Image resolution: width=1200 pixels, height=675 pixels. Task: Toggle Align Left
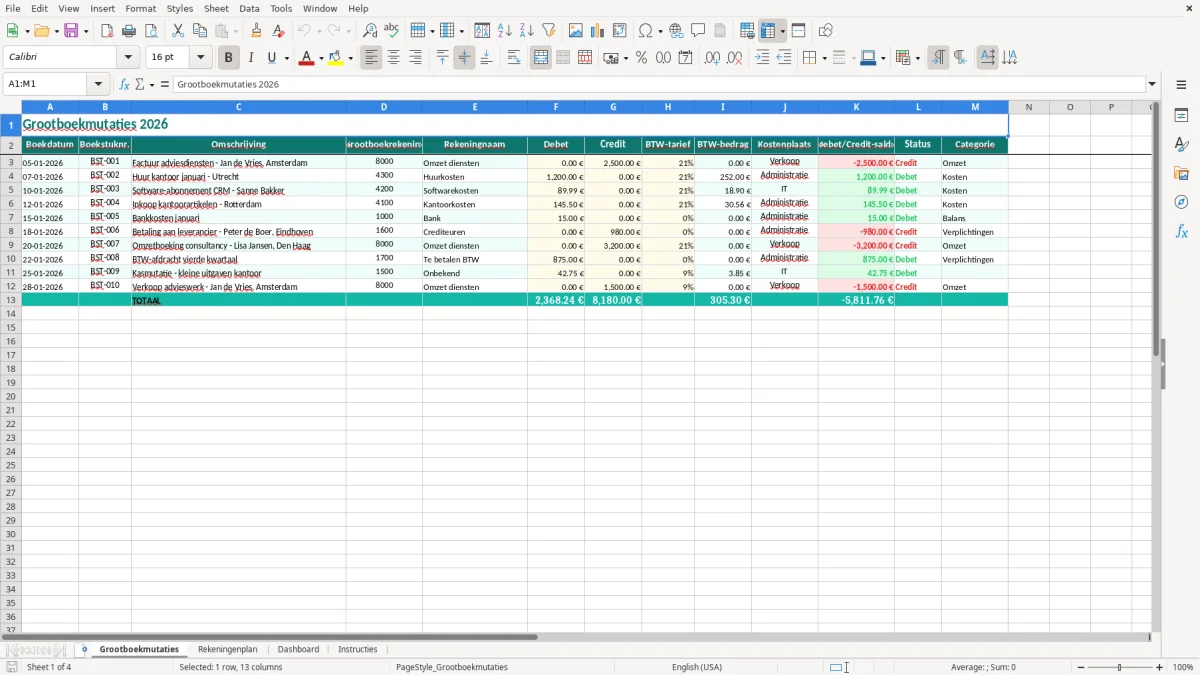point(372,58)
